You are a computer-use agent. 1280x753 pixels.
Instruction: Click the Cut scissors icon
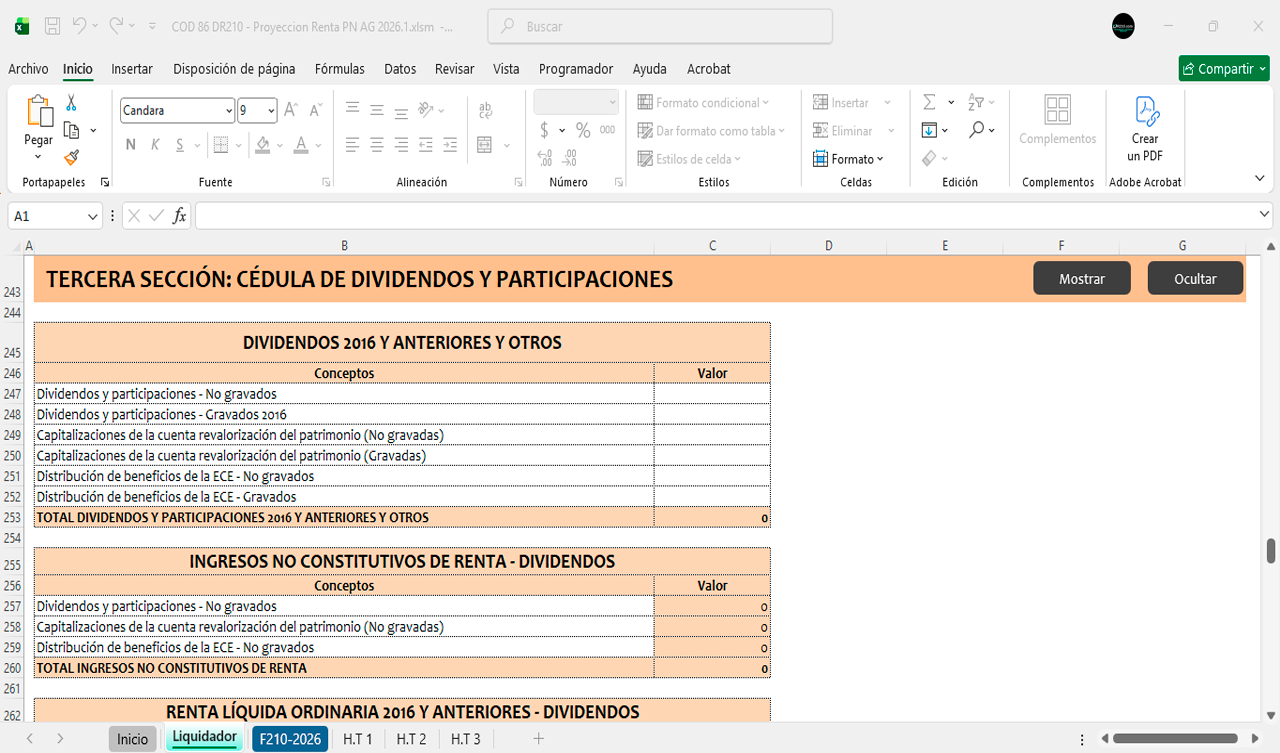[x=71, y=103]
